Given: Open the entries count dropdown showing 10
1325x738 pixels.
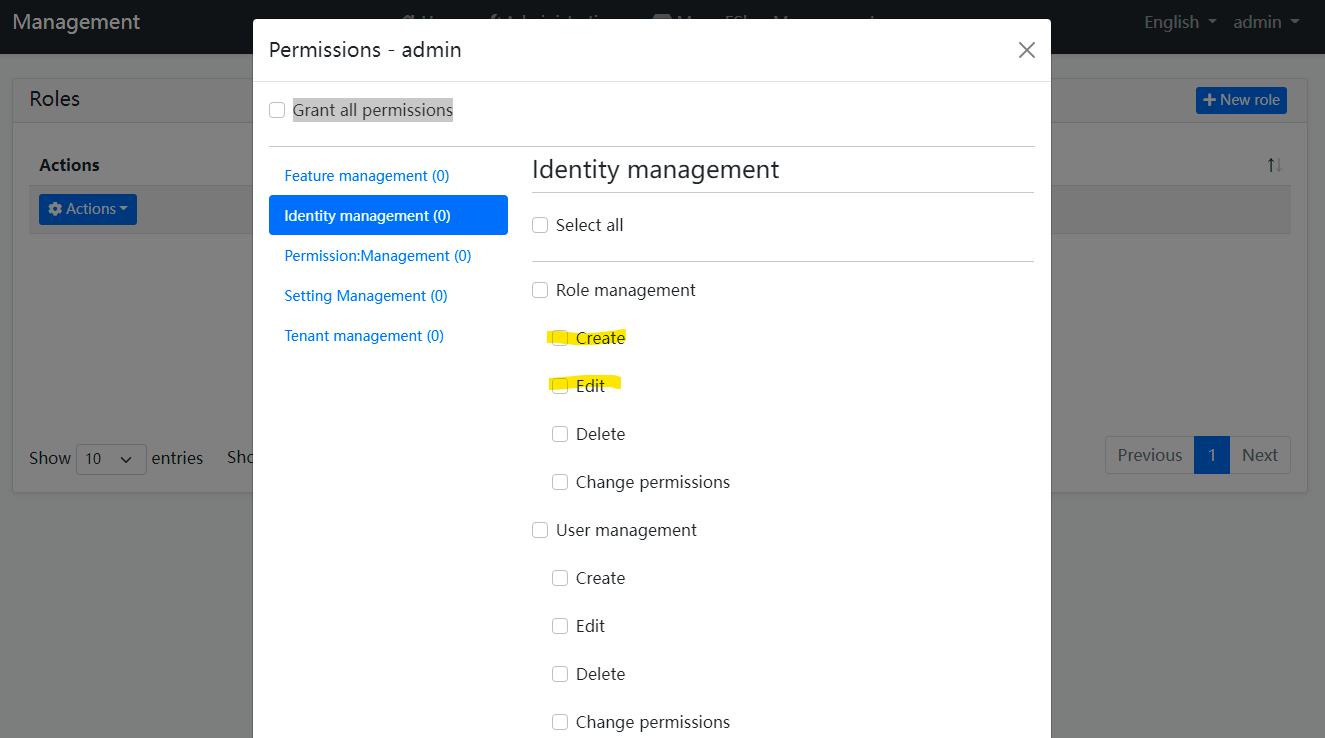Looking at the screenshot, I should pos(110,458).
